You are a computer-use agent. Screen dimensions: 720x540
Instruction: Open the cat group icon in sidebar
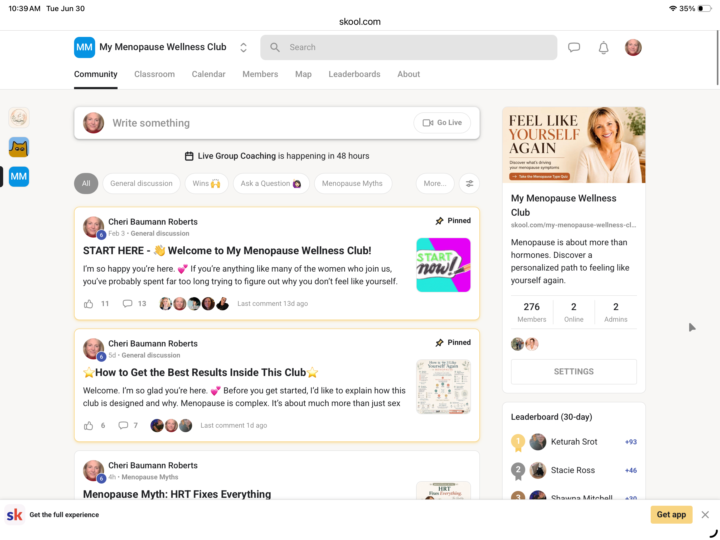coord(19,147)
